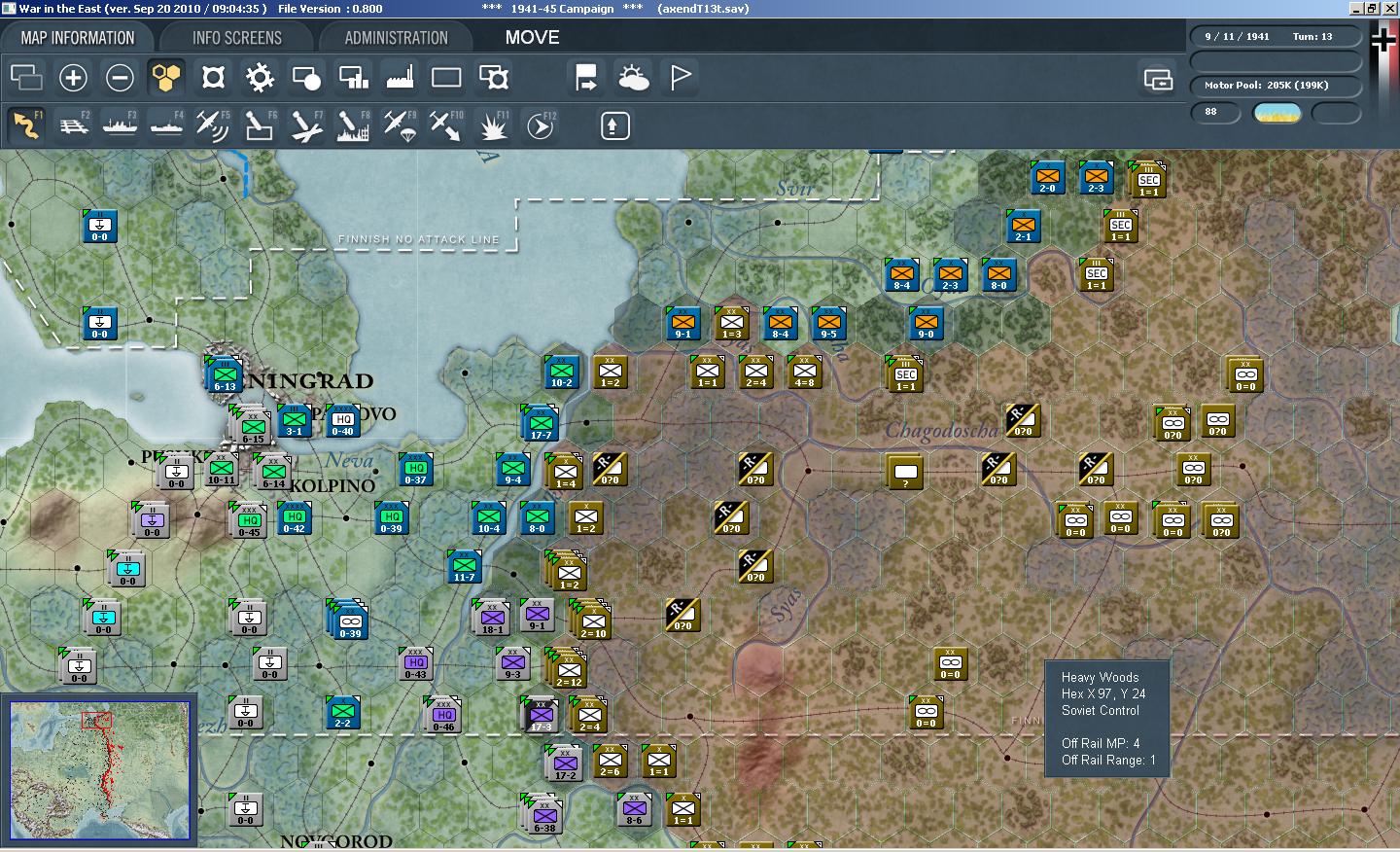Select the Soviet 2=12 unit stack
The height and width of the screenshot is (852, 1400).
pyautogui.click(x=569, y=669)
